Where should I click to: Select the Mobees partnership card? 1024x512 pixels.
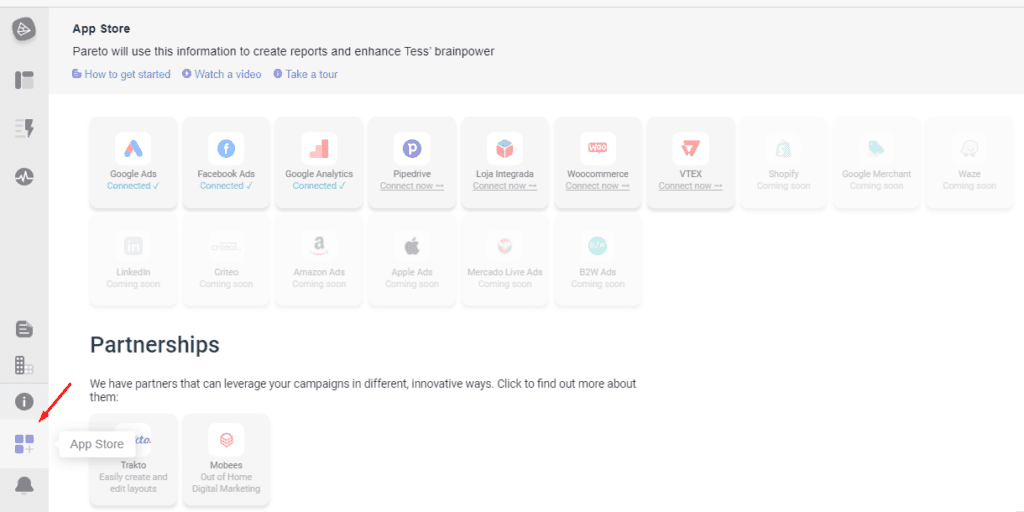click(226, 459)
